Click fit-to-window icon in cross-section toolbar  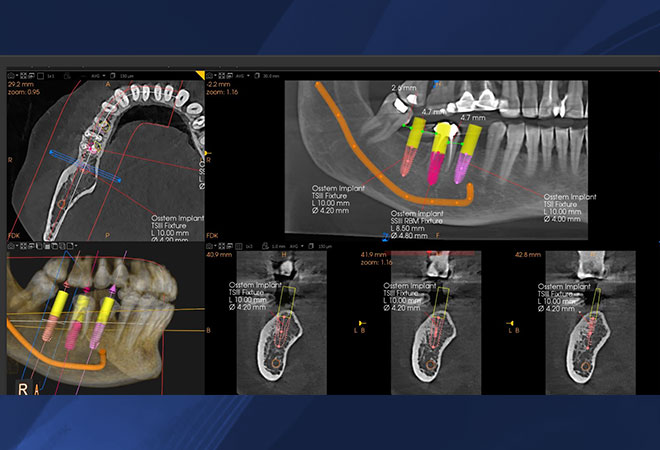click(222, 246)
